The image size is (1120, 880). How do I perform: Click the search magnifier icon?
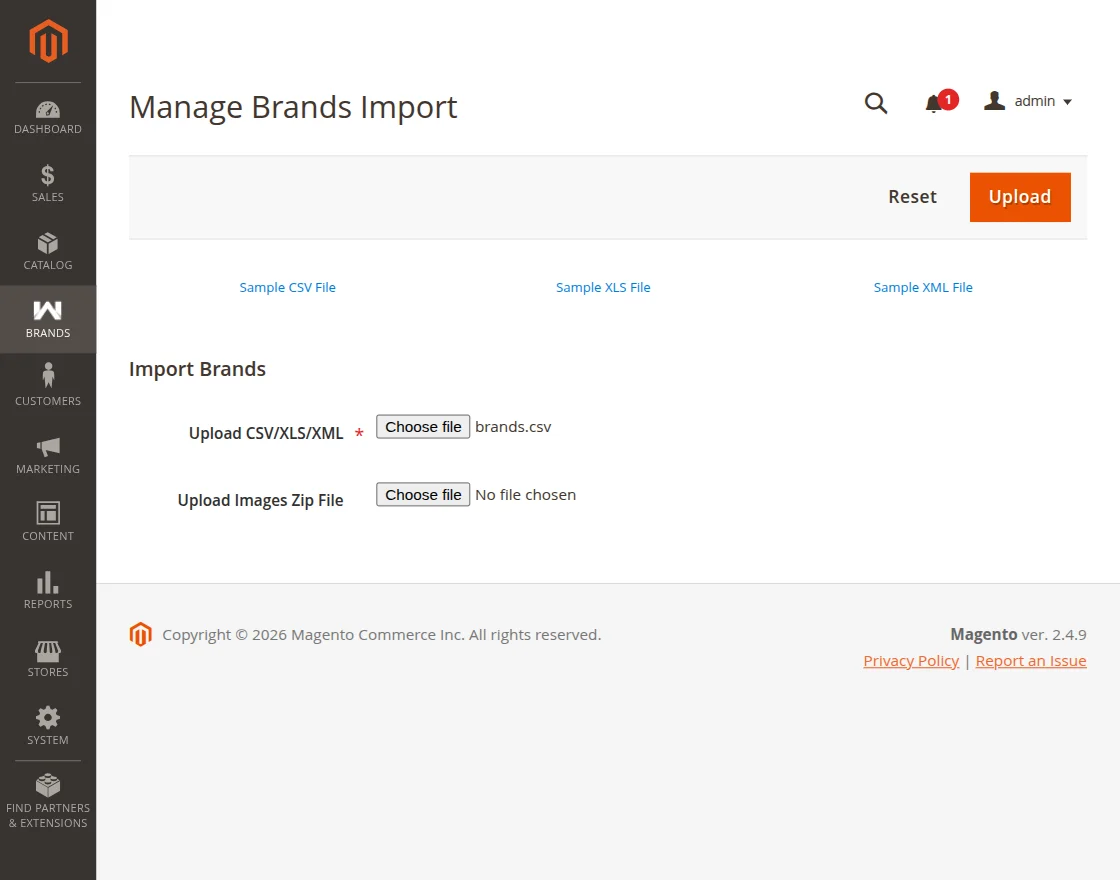click(876, 104)
